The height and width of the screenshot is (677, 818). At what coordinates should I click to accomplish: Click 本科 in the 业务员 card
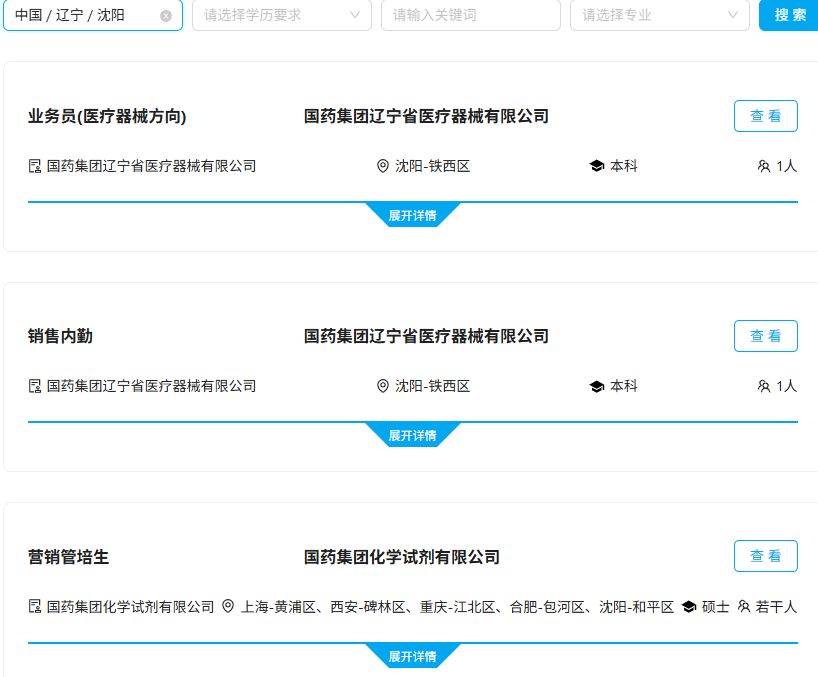[x=624, y=166]
